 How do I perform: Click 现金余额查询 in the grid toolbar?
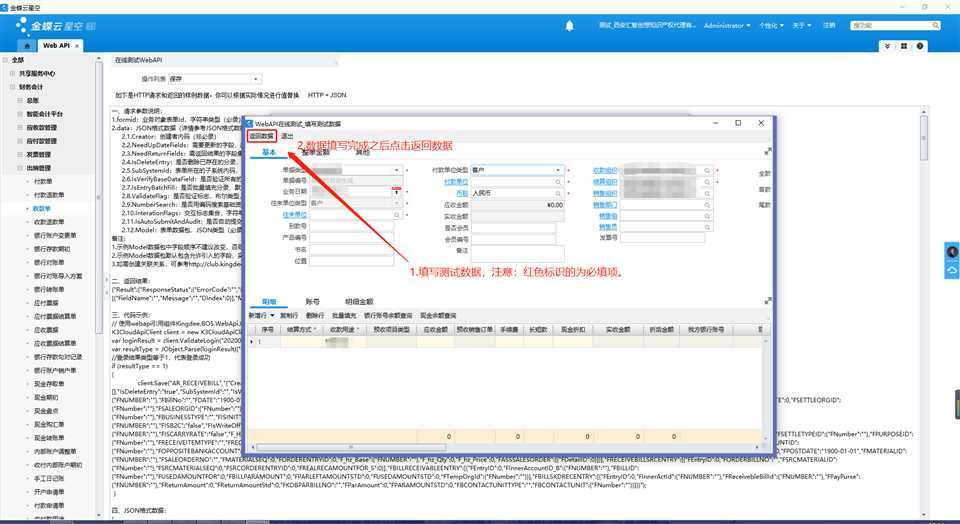tap(438, 315)
